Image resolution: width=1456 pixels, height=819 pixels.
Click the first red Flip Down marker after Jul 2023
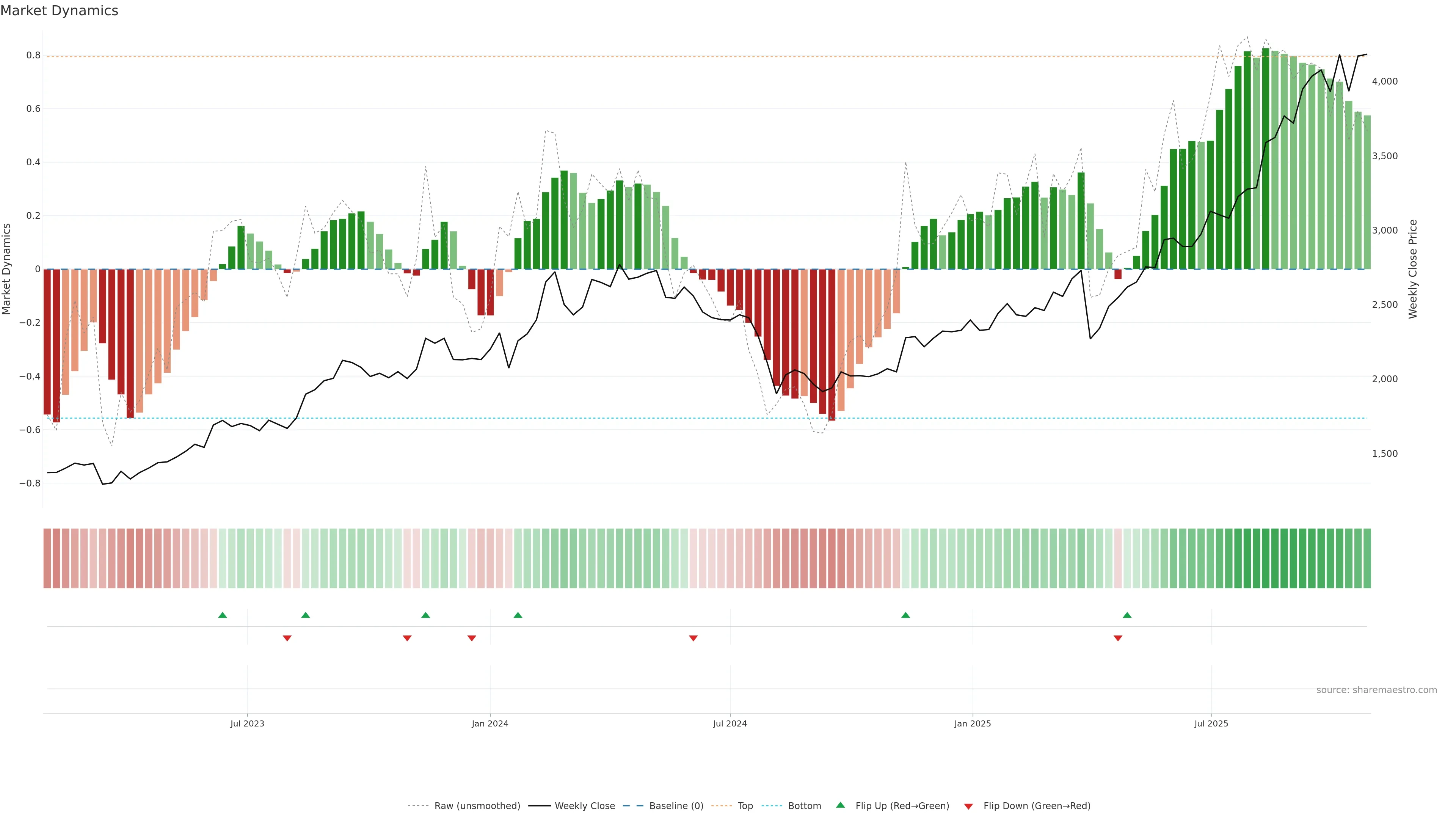pyautogui.click(x=287, y=638)
